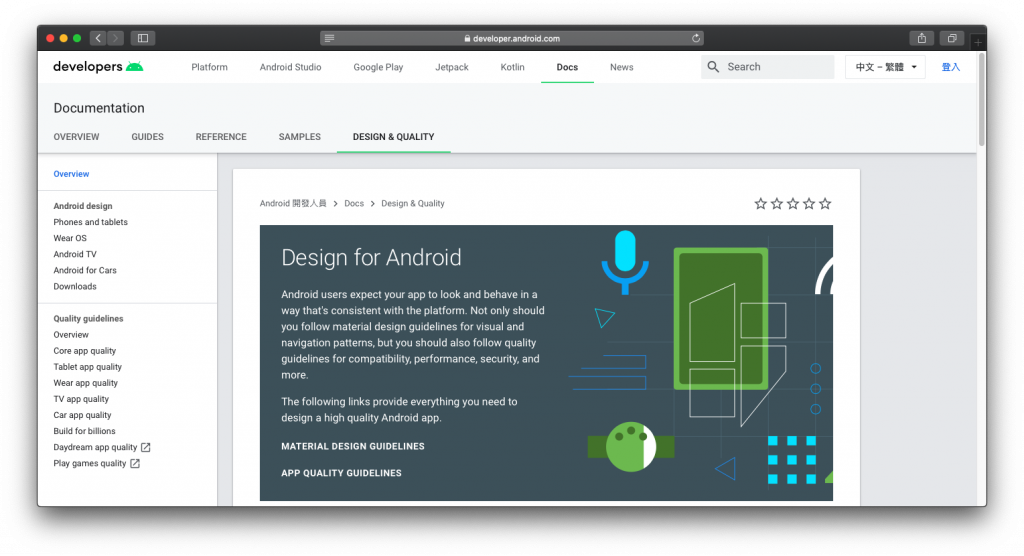Rate the page four stars
Screen dimensions: 1024x556
pyautogui.click(x=809, y=204)
